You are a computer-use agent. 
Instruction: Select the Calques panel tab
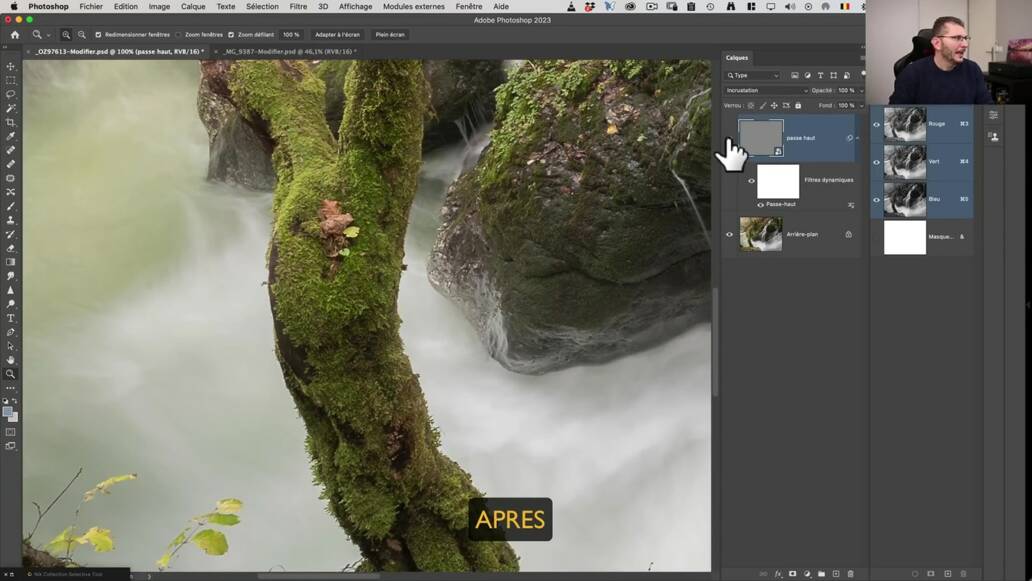(x=736, y=58)
